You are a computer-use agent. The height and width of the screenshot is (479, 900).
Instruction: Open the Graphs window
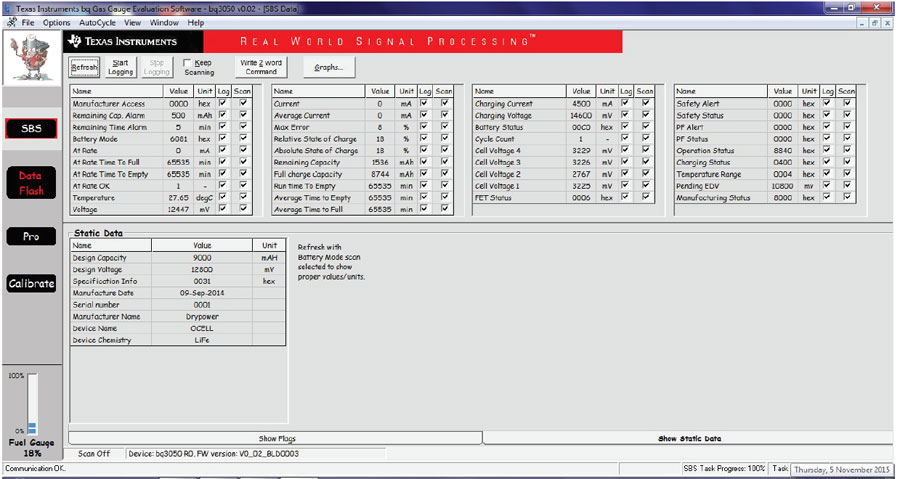(329, 67)
